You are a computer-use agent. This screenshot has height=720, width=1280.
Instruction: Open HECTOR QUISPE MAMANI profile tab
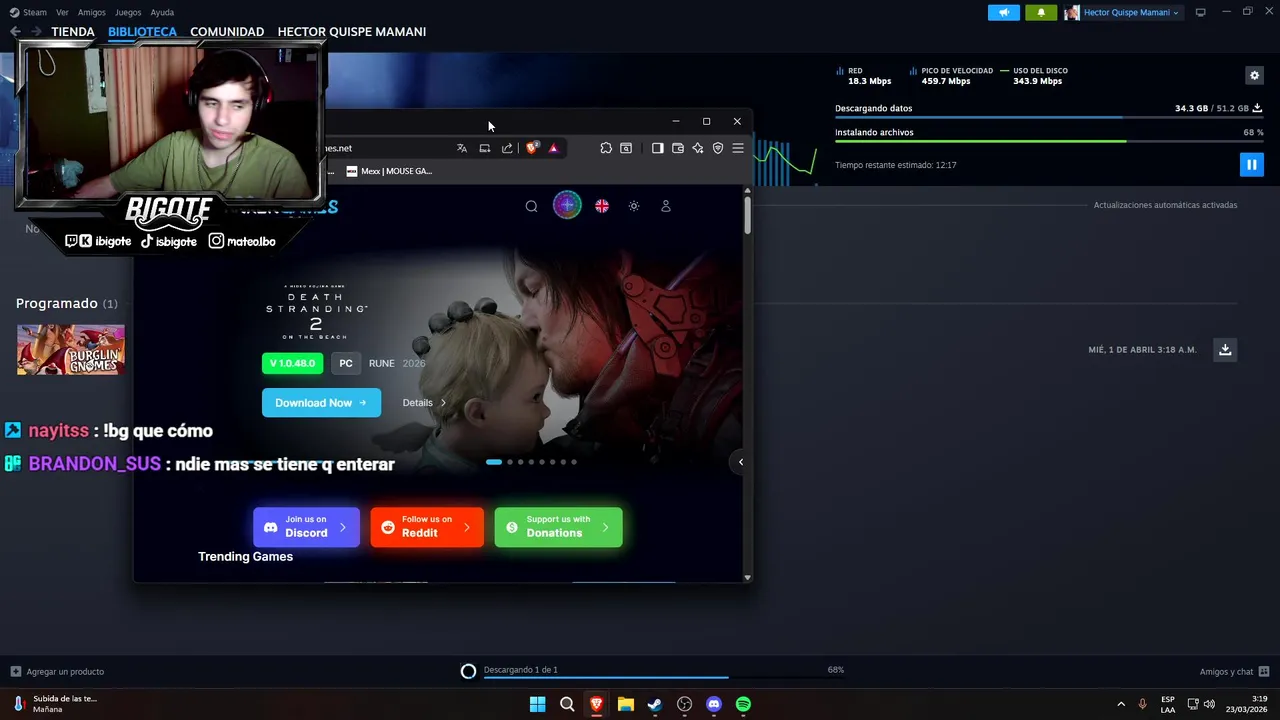[352, 32]
